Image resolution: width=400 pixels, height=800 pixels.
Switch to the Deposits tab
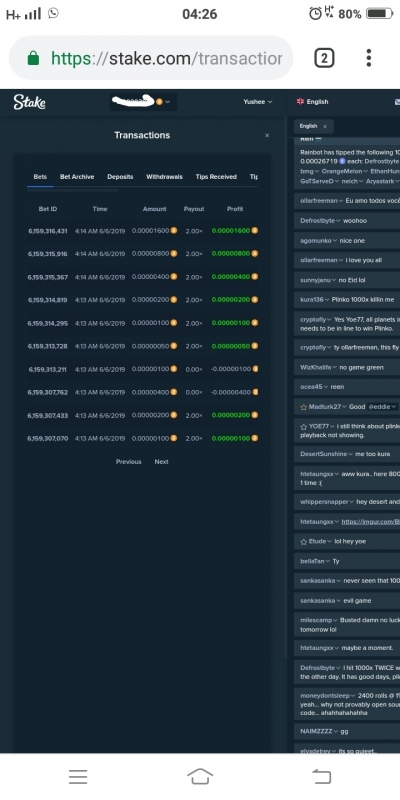coord(120,177)
